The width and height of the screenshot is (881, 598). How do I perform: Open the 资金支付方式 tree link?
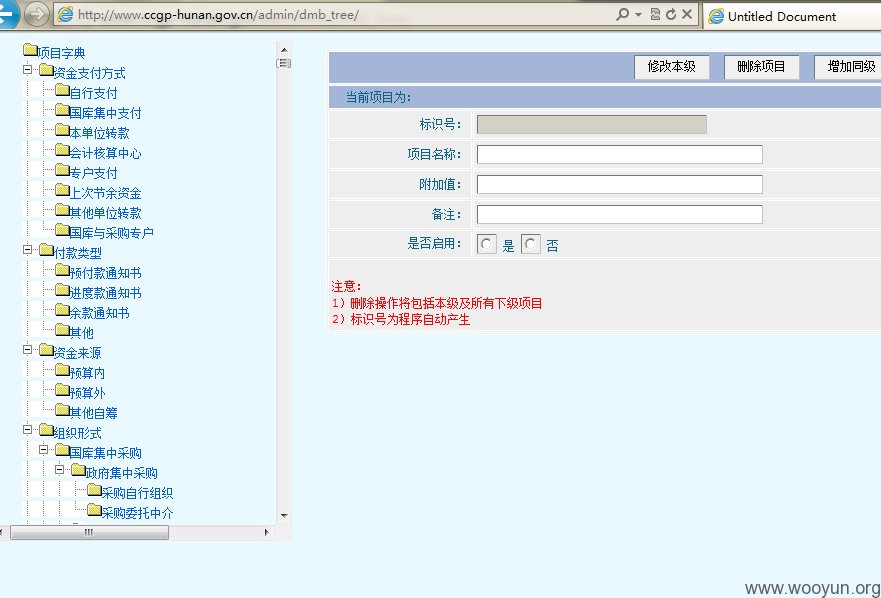pos(90,73)
